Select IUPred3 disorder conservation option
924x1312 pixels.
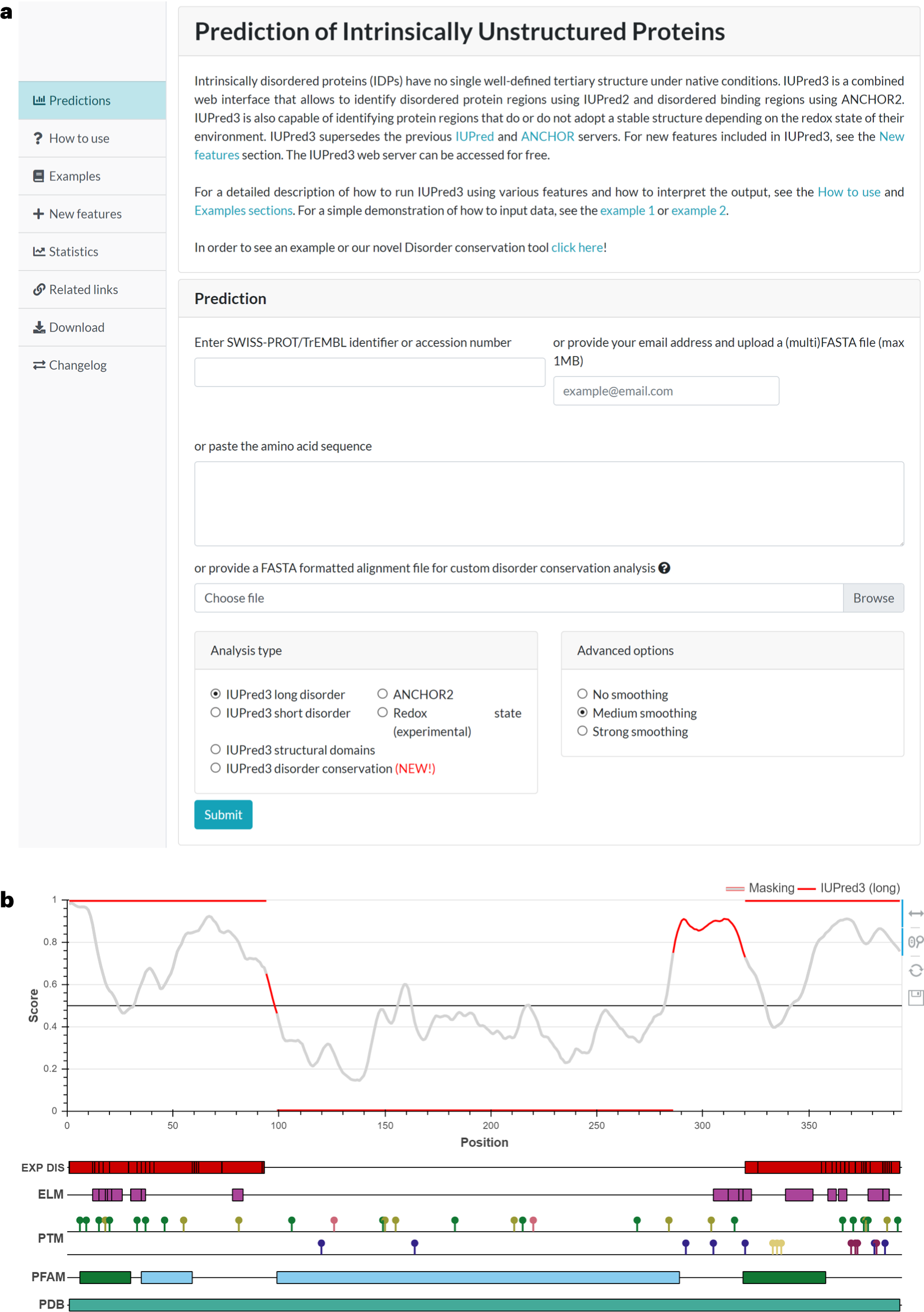click(x=215, y=768)
